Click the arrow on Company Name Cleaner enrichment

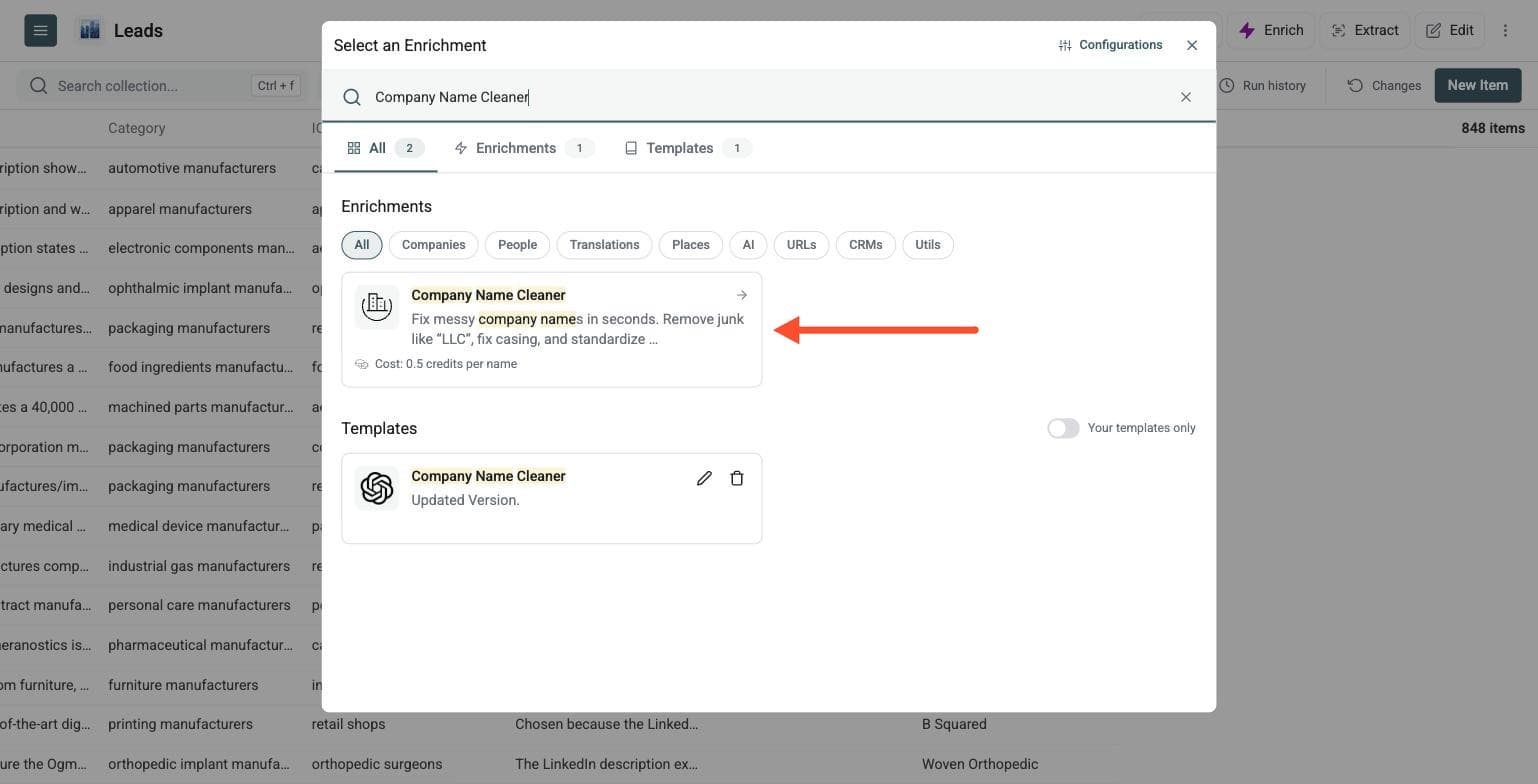coord(741,295)
